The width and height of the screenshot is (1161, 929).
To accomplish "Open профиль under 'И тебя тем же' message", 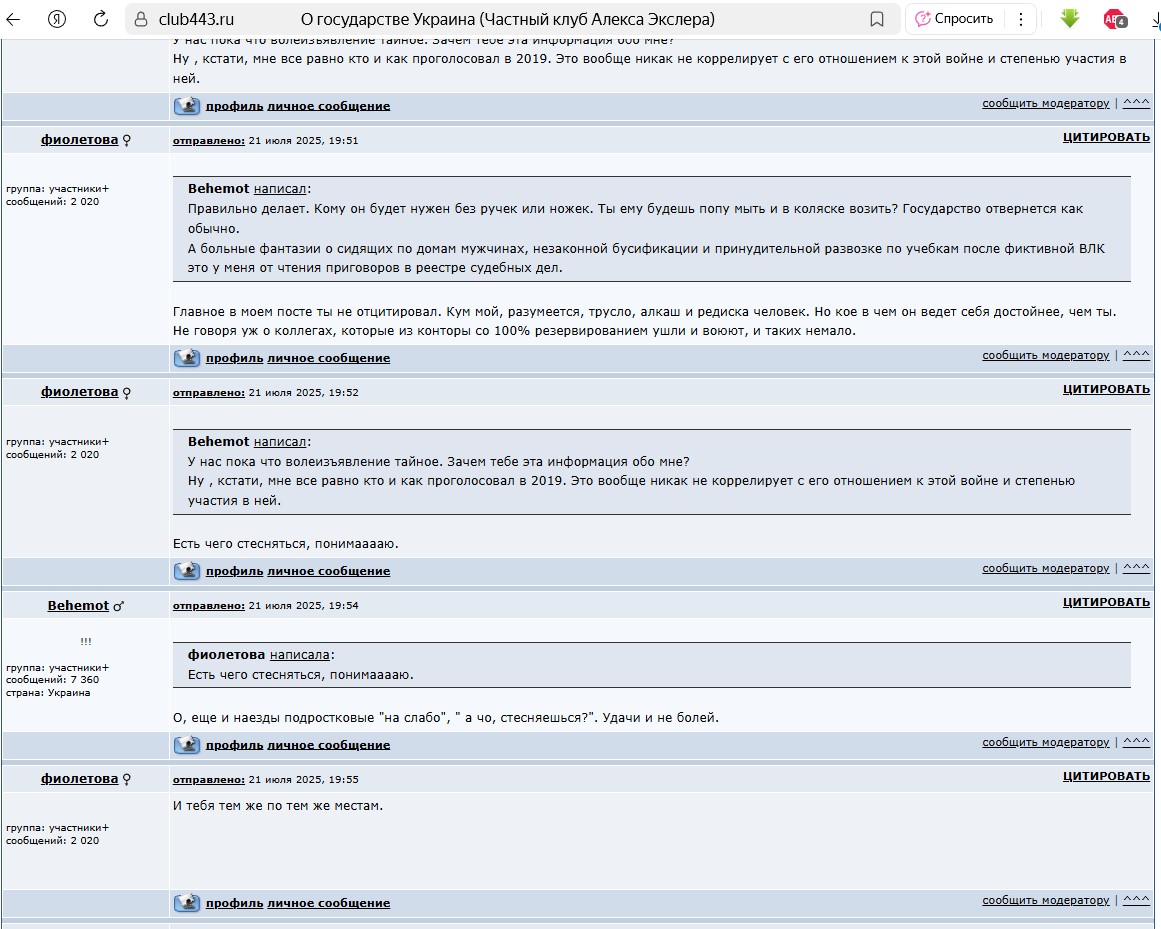I will (x=235, y=903).
